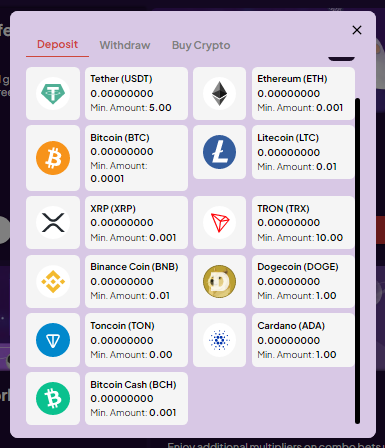Screen dimensions: 385x448
Task: Open the TRON (TRX) balance card
Action: coord(303,222)
